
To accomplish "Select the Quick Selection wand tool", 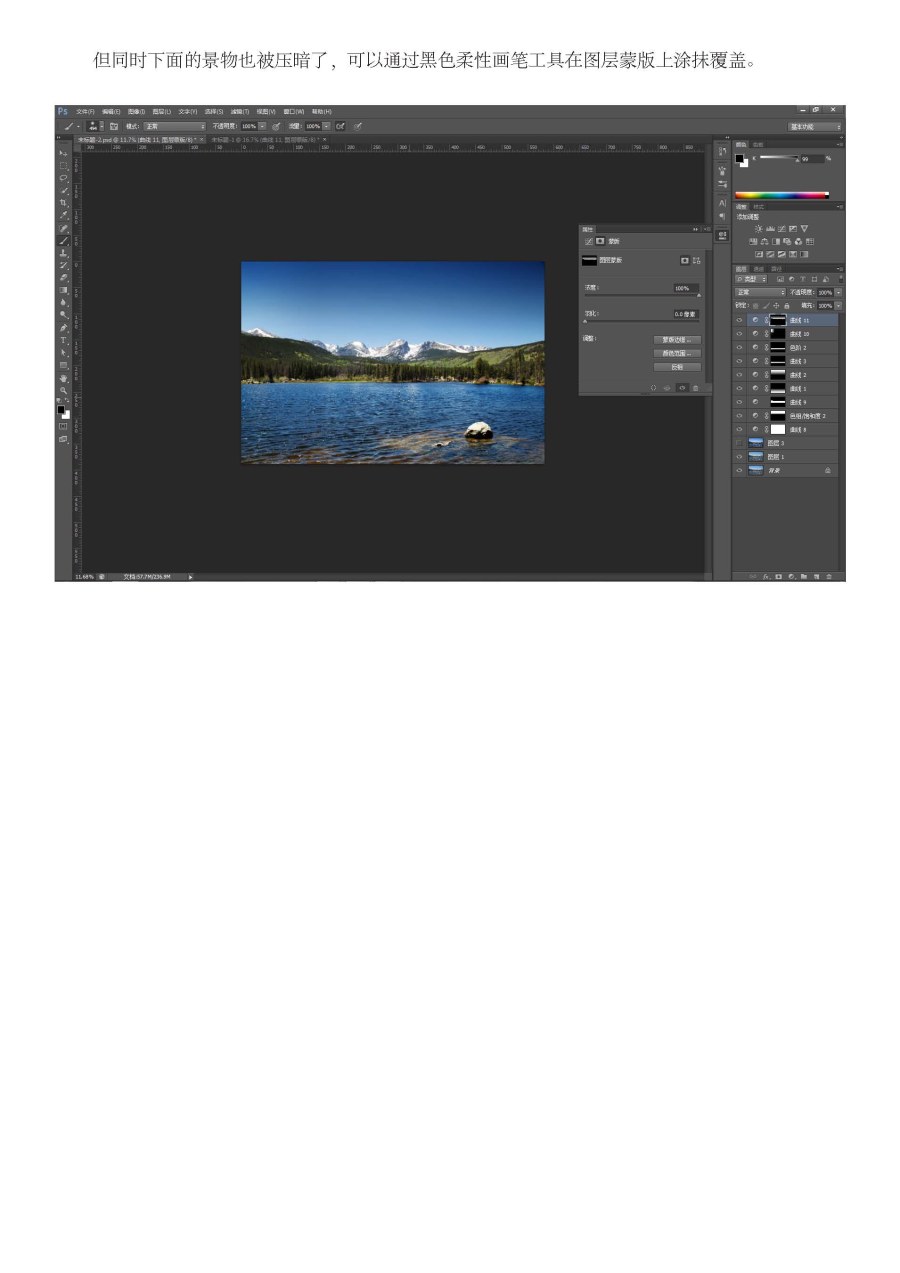I will coord(63,190).
